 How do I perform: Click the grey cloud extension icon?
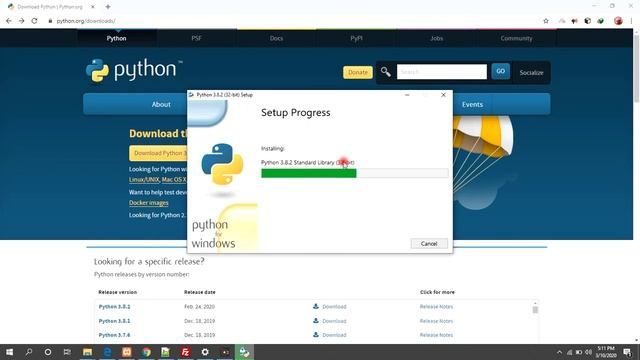(x=562, y=21)
